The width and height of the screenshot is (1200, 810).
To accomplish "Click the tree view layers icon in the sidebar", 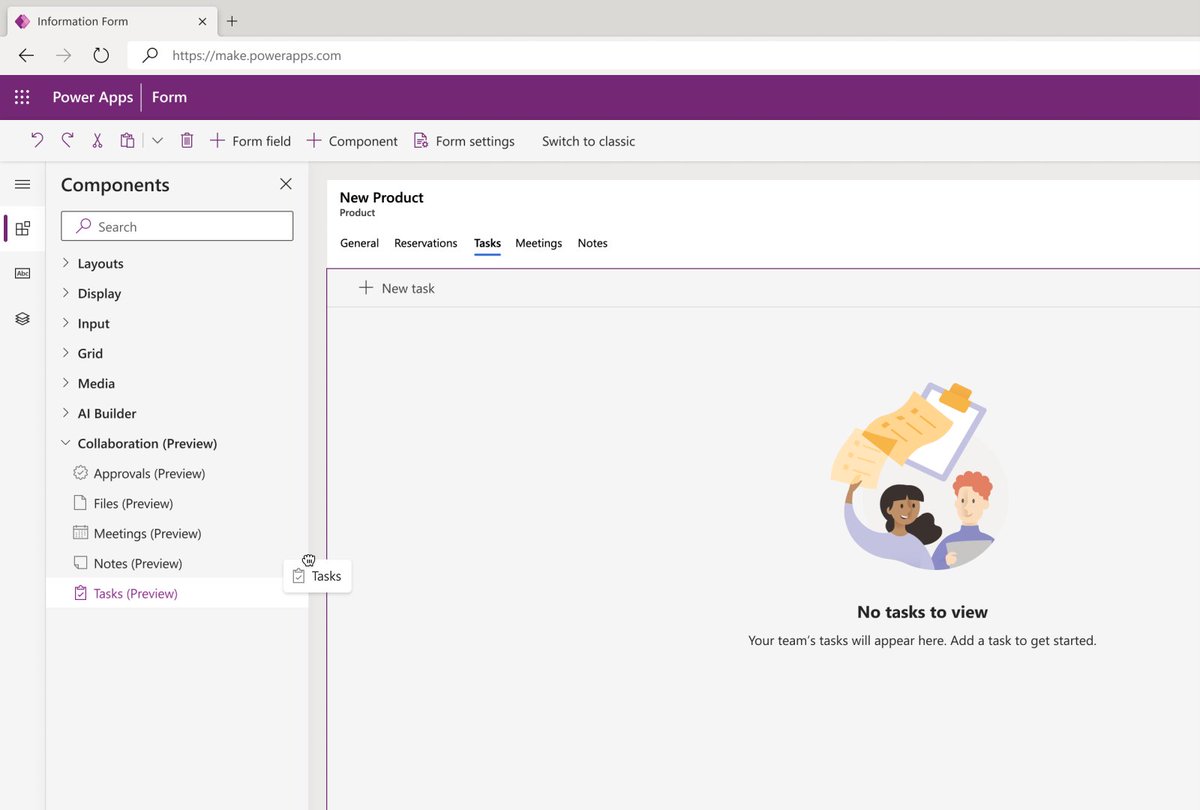I will click(22, 318).
